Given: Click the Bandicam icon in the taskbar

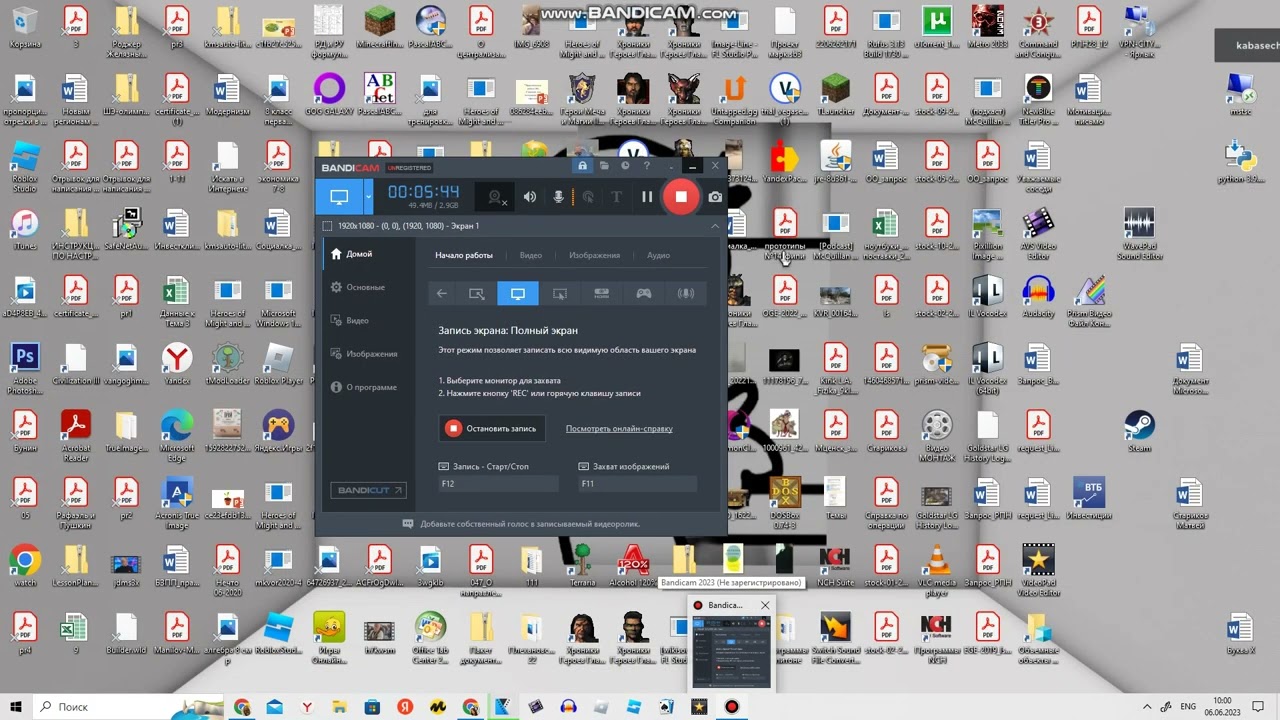Looking at the screenshot, I should (x=732, y=706).
